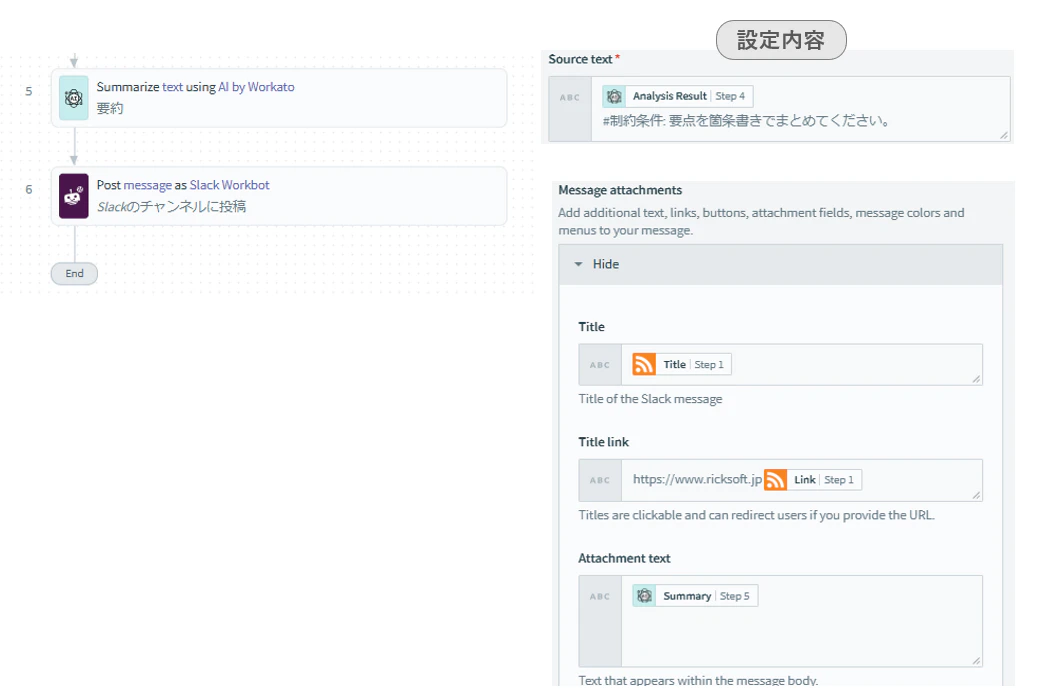Click the RSS icon in Title pill

644,365
